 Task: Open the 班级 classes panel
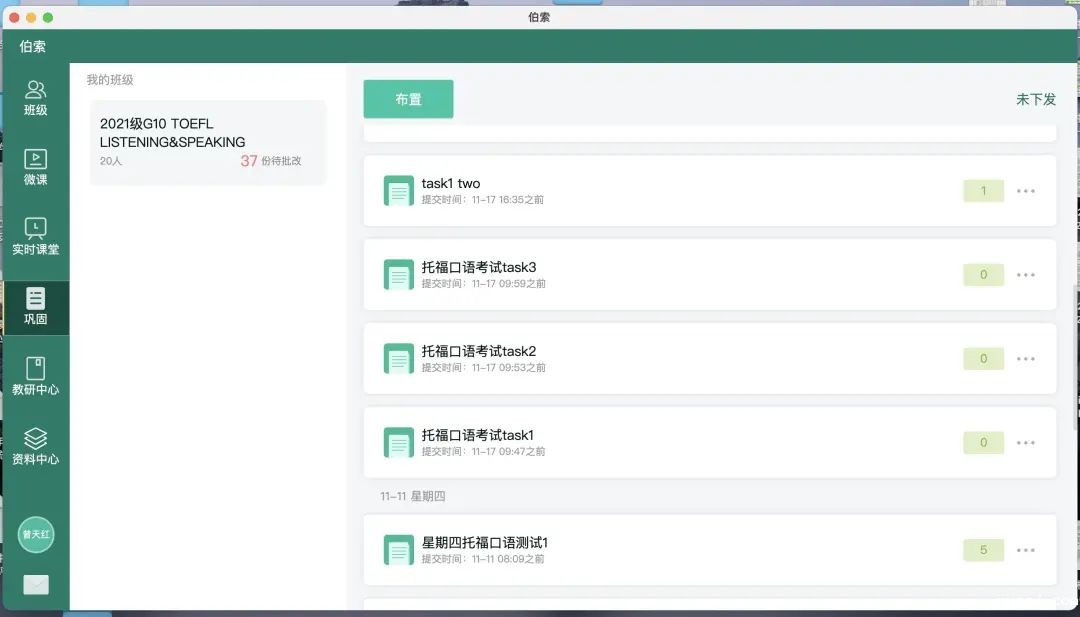tap(36, 95)
